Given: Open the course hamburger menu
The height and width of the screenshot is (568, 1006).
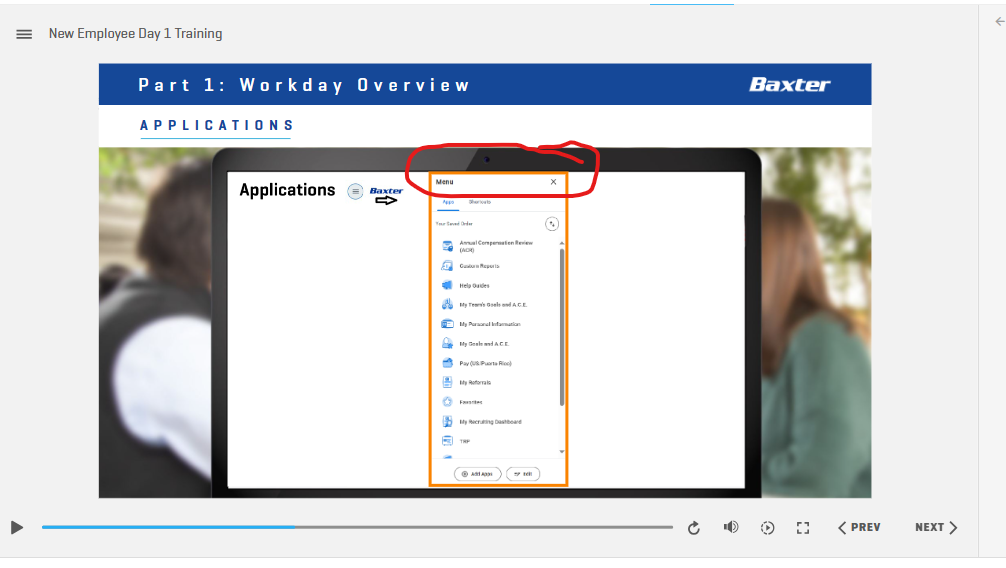Looking at the screenshot, I should click(x=24, y=34).
